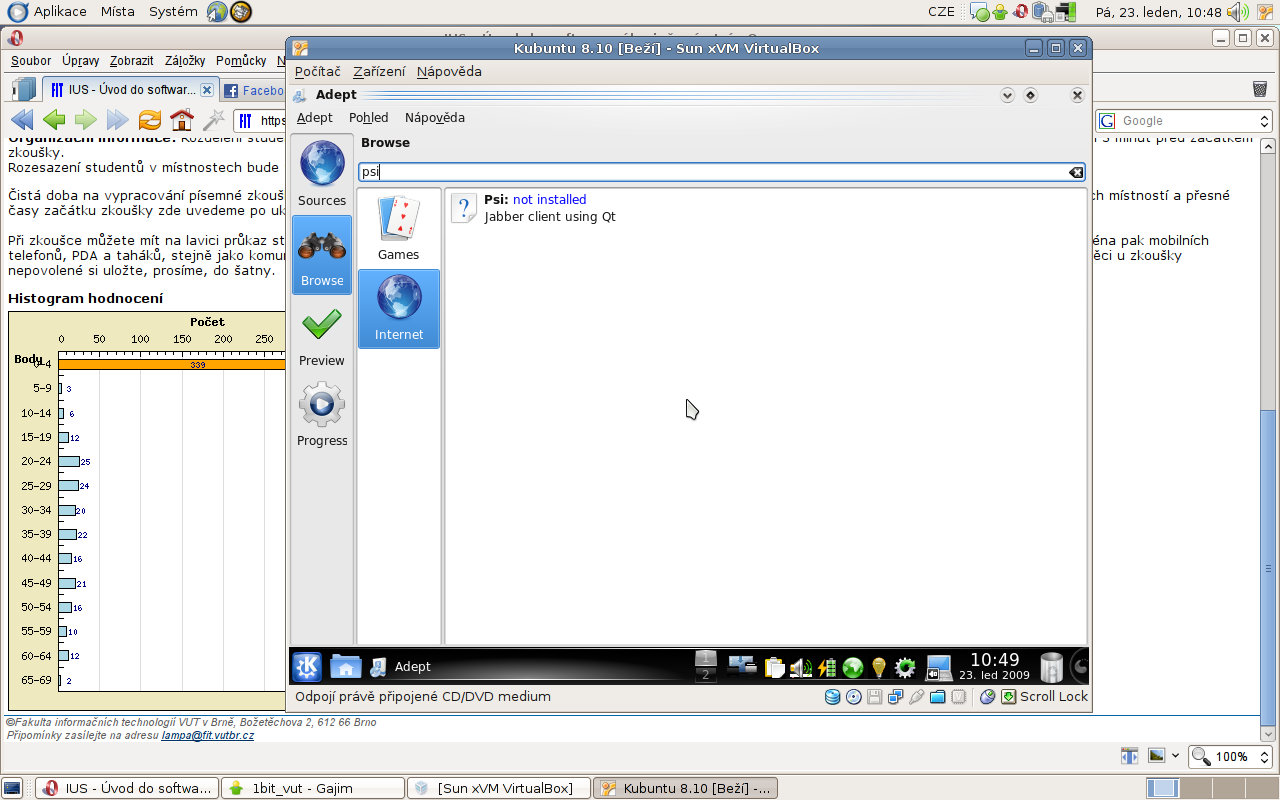Open GNOME Aplikace menu
Image resolution: width=1280 pixels, height=800 pixels.
[47, 12]
